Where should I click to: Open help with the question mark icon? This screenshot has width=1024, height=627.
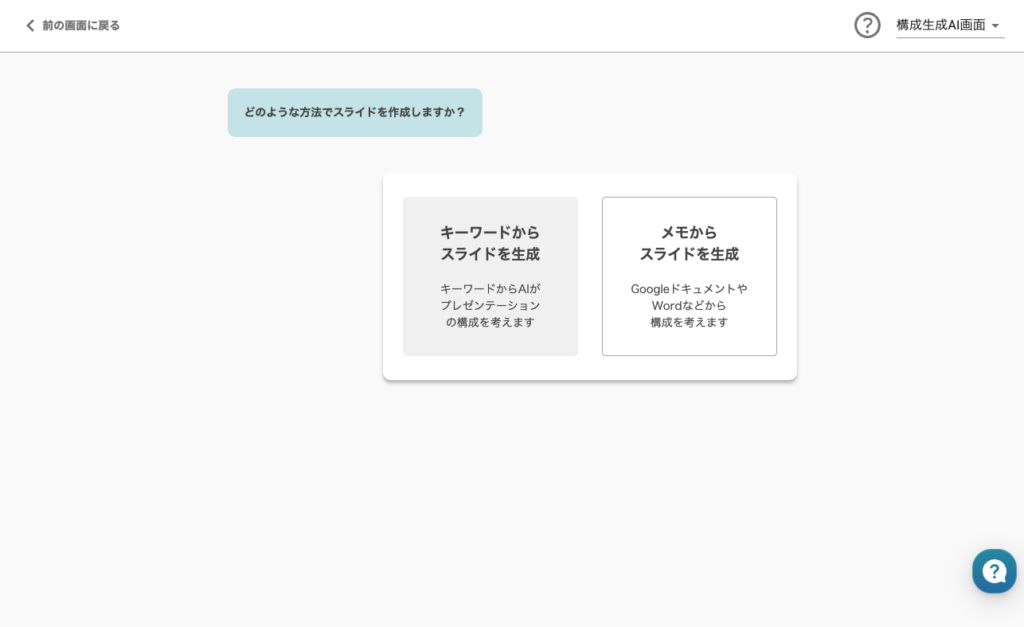tap(867, 25)
